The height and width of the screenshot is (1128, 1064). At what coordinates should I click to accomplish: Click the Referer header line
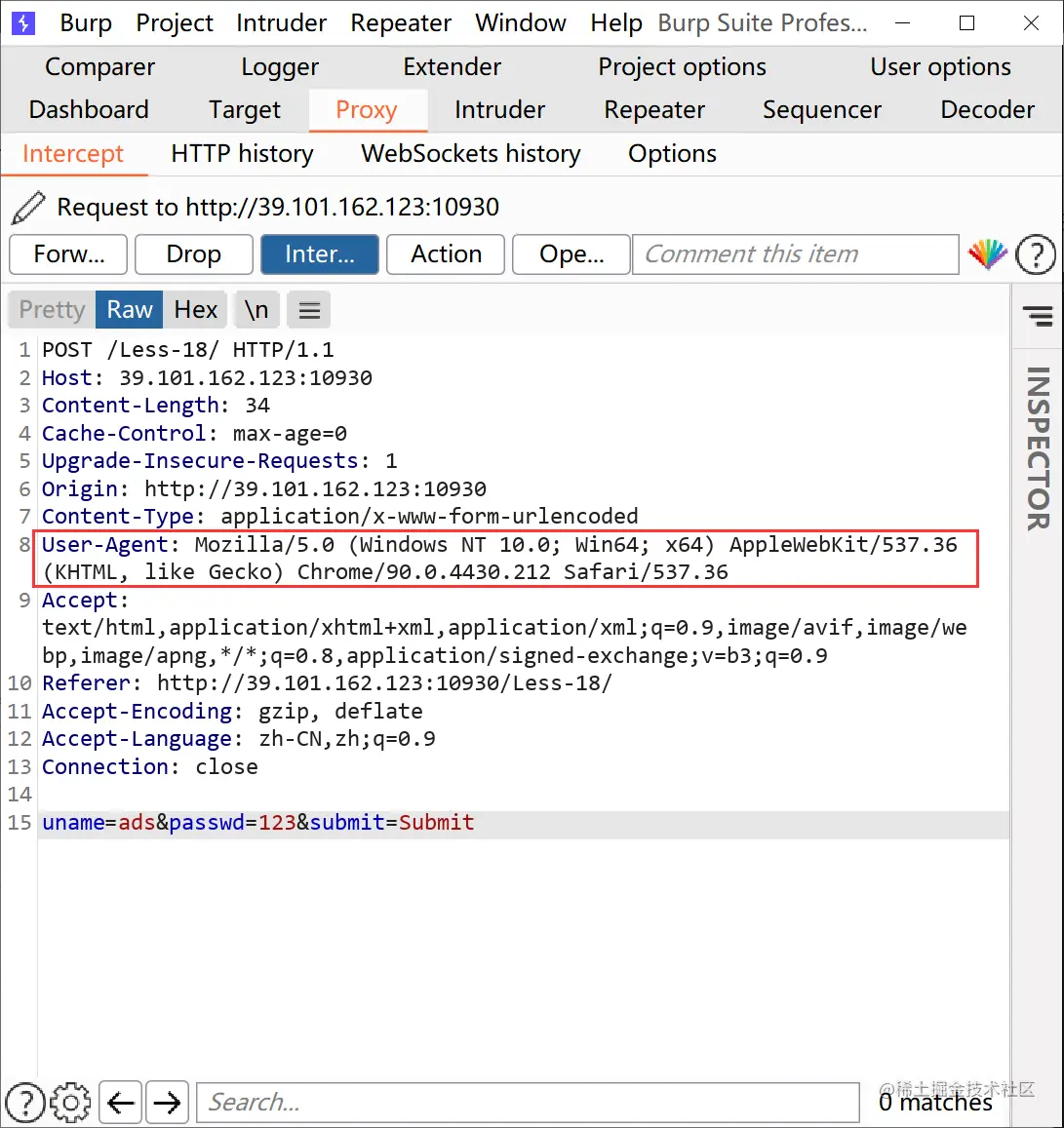tap(328, 683)
